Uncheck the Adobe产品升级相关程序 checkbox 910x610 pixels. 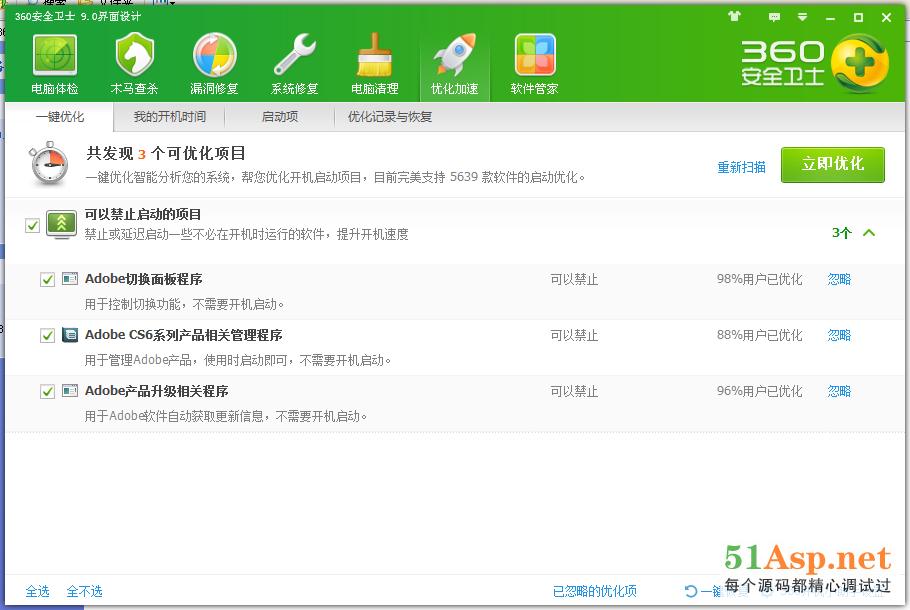point(48,392)
